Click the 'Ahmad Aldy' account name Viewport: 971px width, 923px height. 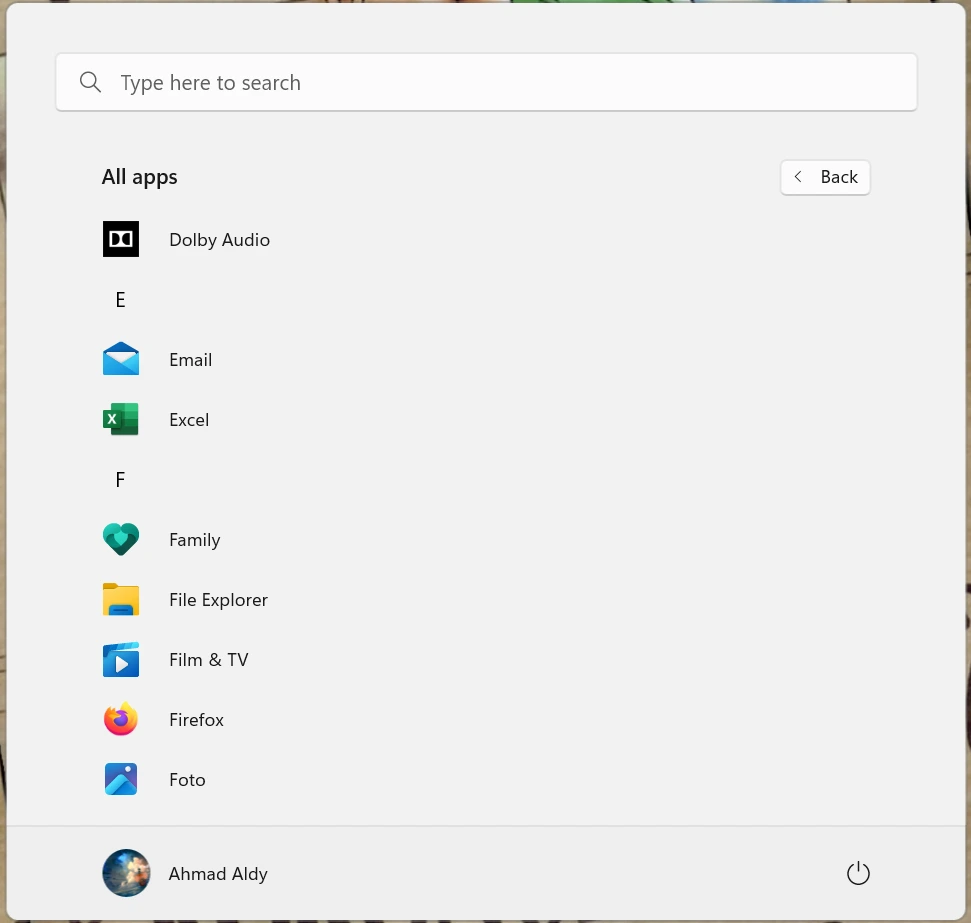coord(218,873)
